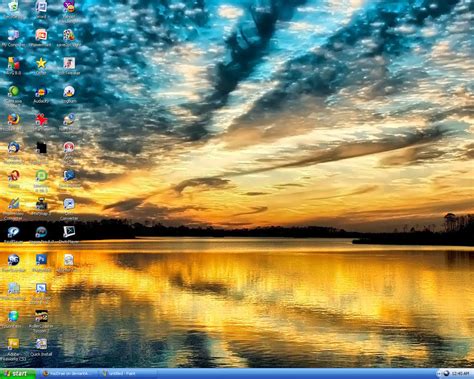
Task: Open the round 96 logo desktop icon
Action: [x=13, y=259]
